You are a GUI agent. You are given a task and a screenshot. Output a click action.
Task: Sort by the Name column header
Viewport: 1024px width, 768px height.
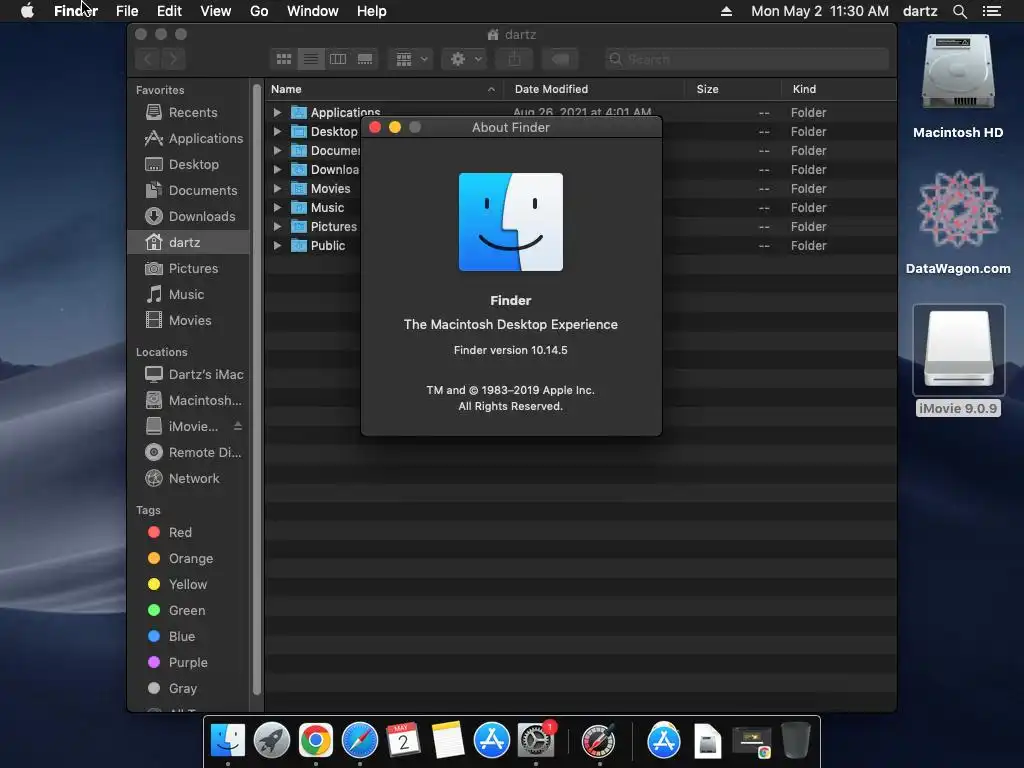click(x=383, y=89)
